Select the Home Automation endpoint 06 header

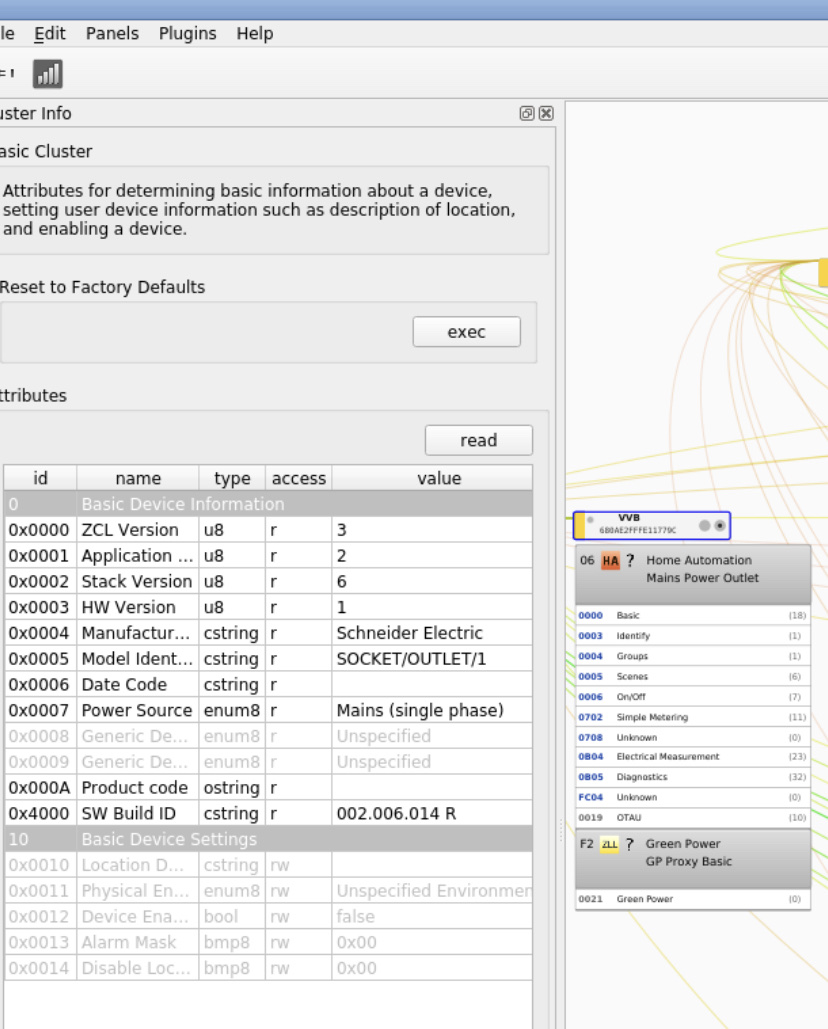coord(693,574)
